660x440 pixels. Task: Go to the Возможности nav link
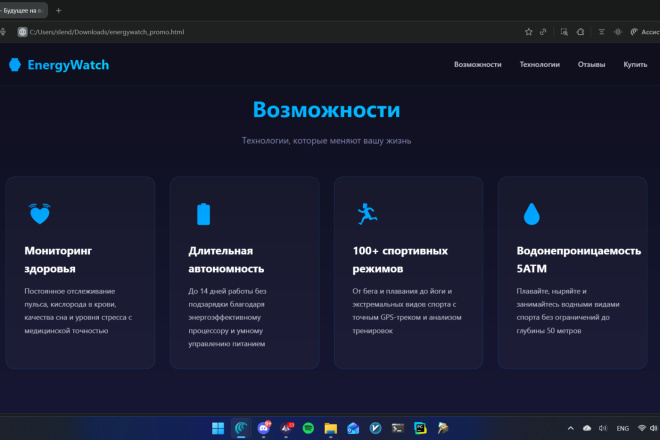pyautogui.click(x=478, y=64)
